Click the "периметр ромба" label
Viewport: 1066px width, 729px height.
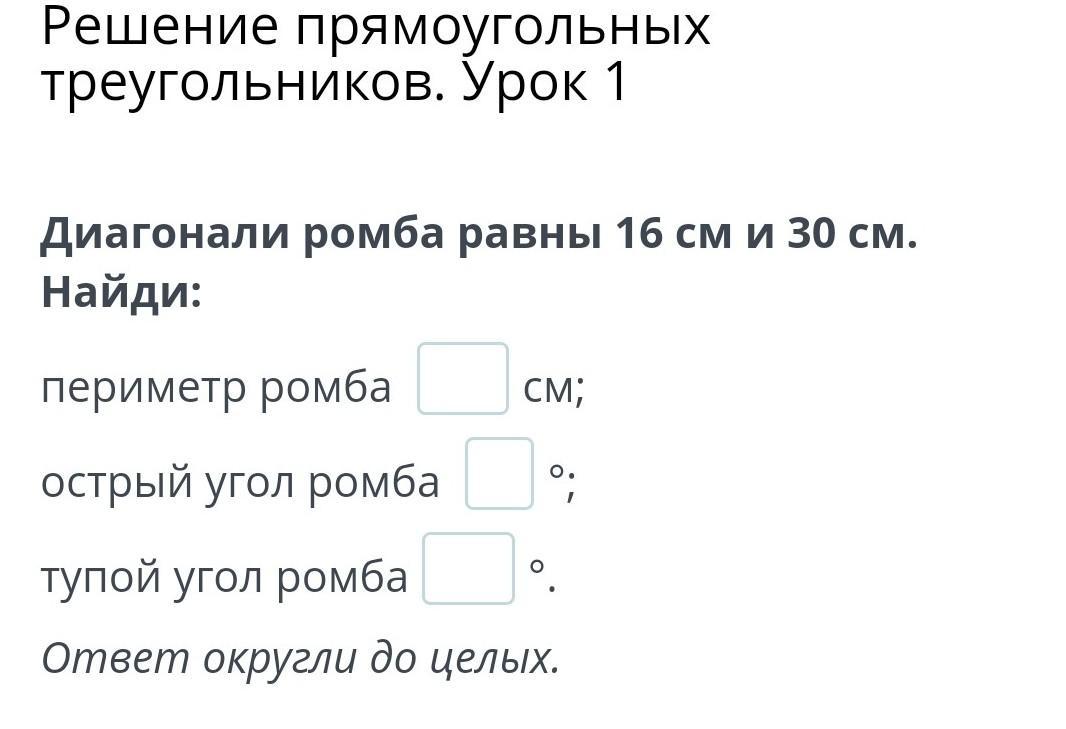[x=216, y=388]
